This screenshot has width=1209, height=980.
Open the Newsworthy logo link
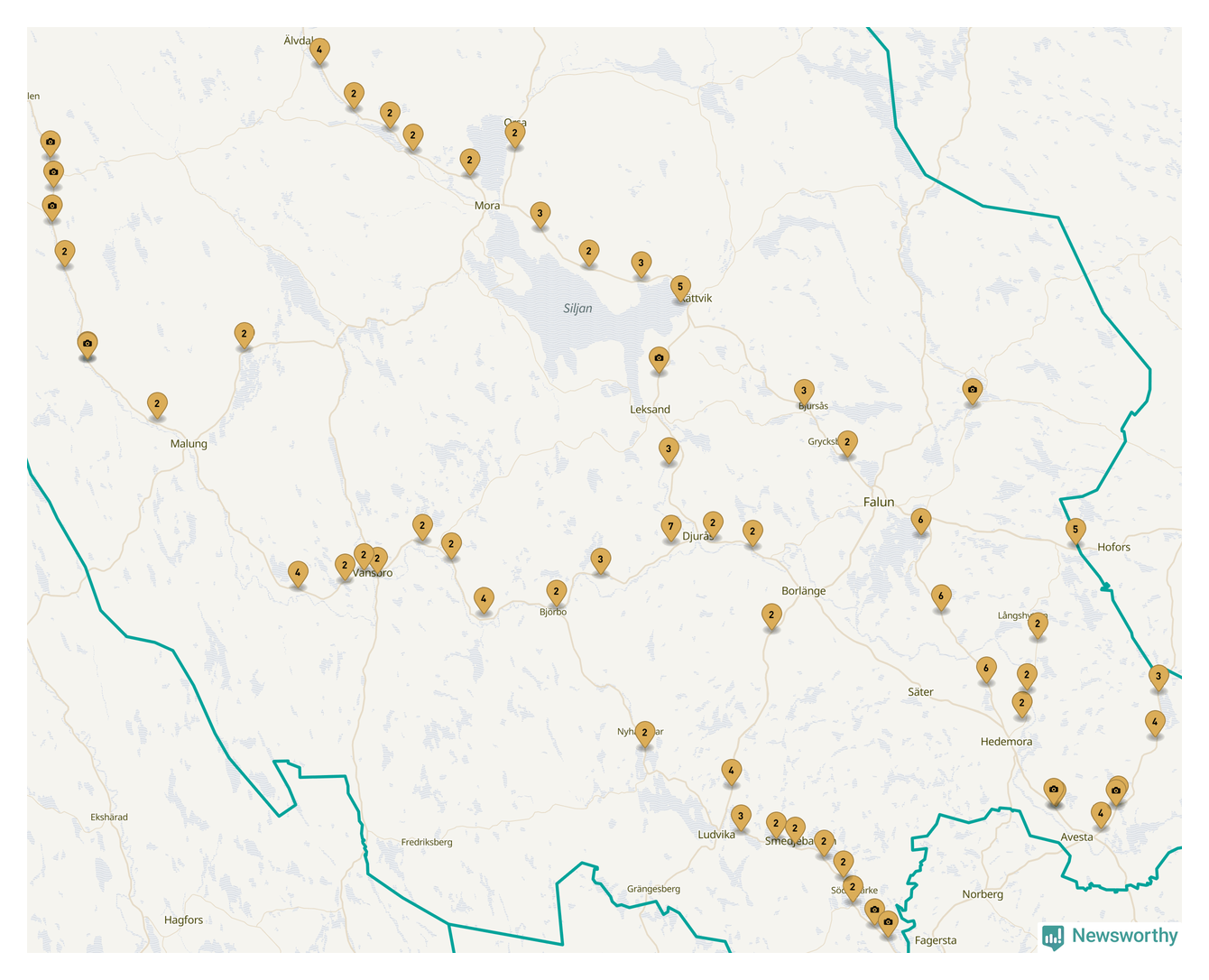1111,936
